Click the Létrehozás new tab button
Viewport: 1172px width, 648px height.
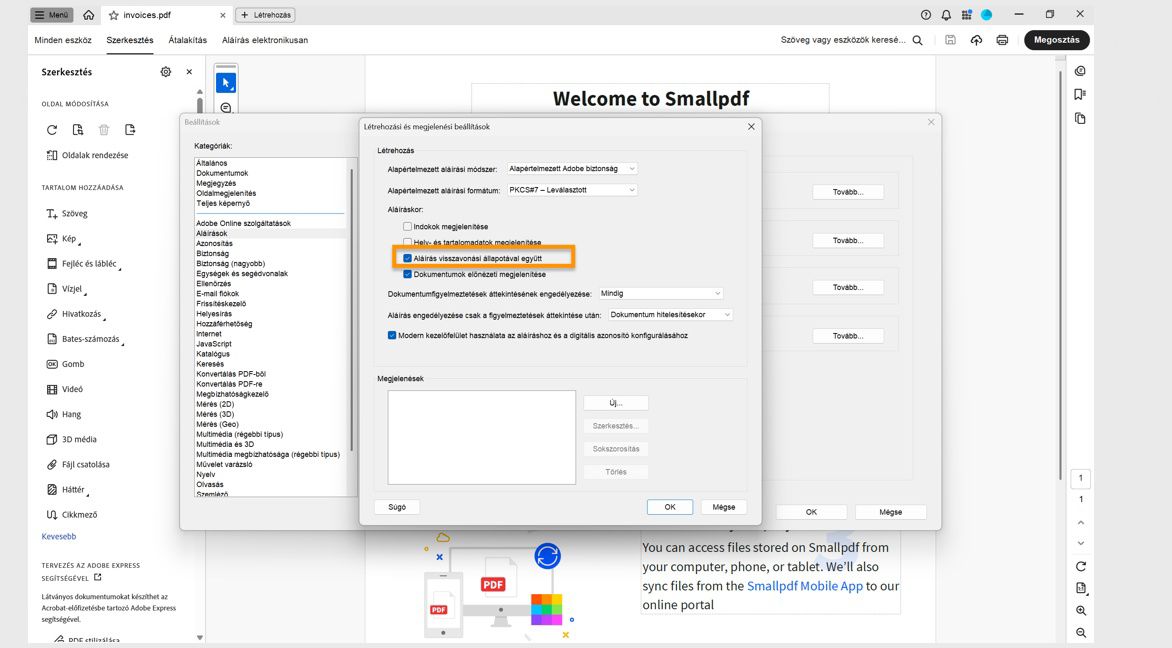point(266,15)
